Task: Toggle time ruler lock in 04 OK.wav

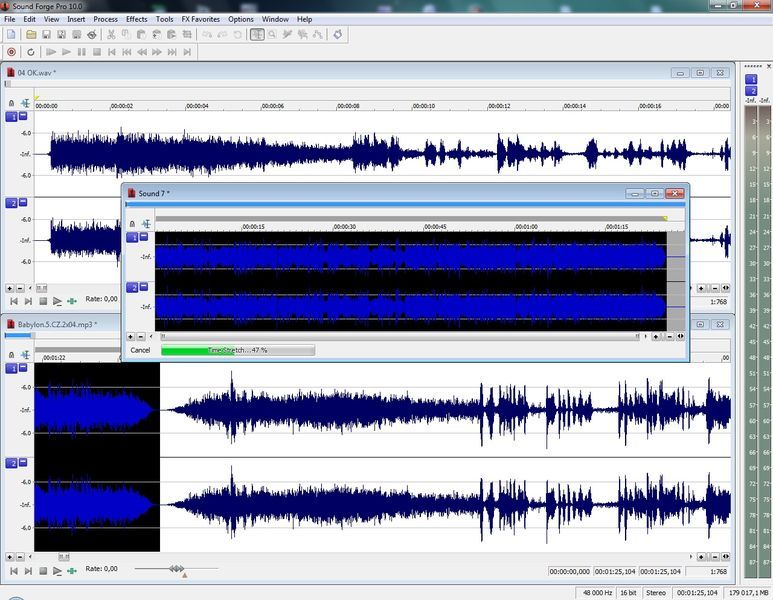Action: [x=11, y=103]
